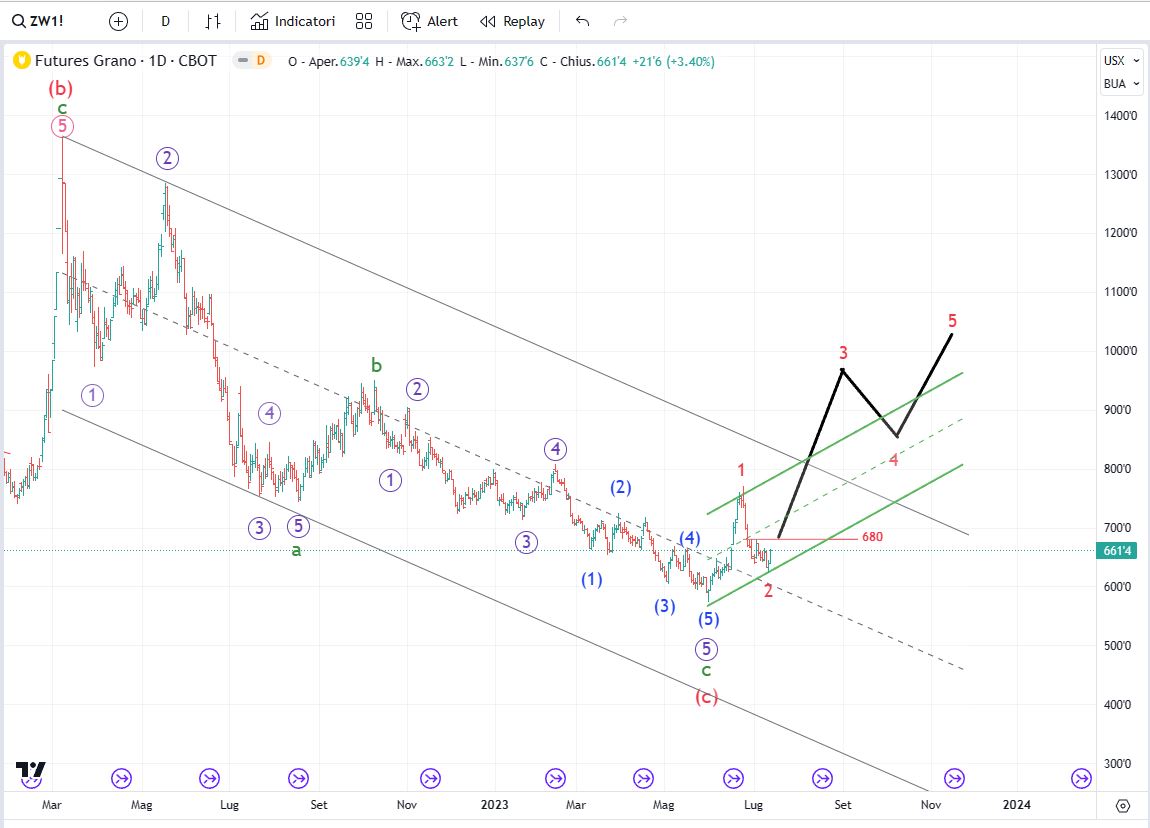Open the Indicatori panel

click(293, 21)
